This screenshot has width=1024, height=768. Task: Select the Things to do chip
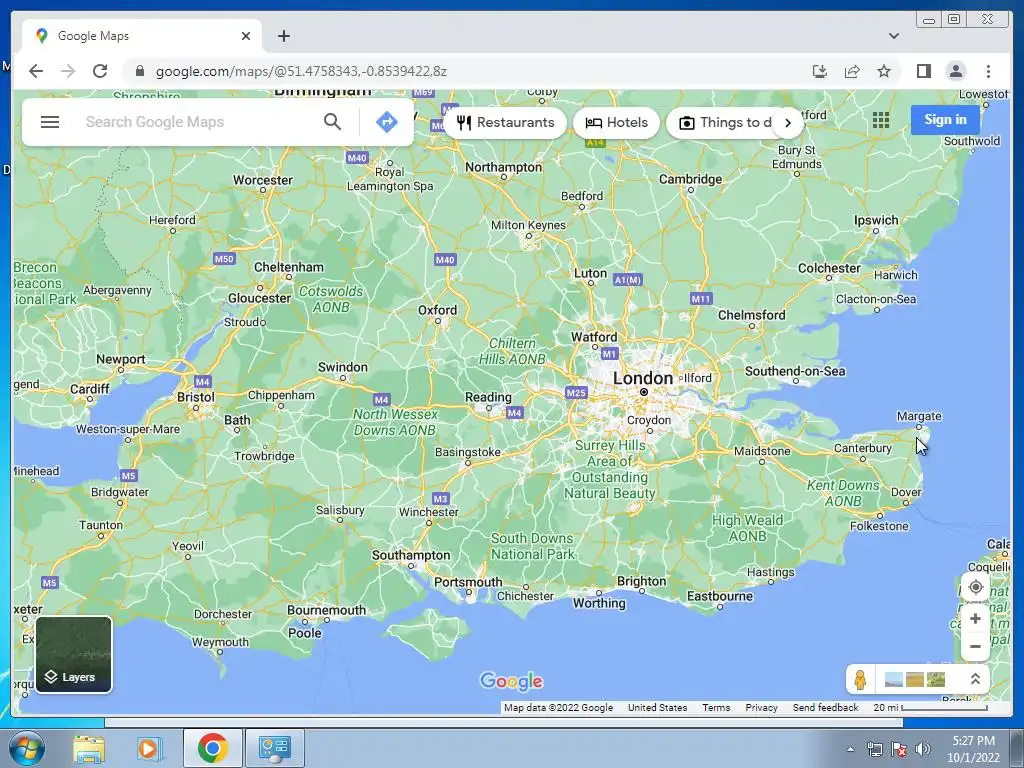coord(725,123)
